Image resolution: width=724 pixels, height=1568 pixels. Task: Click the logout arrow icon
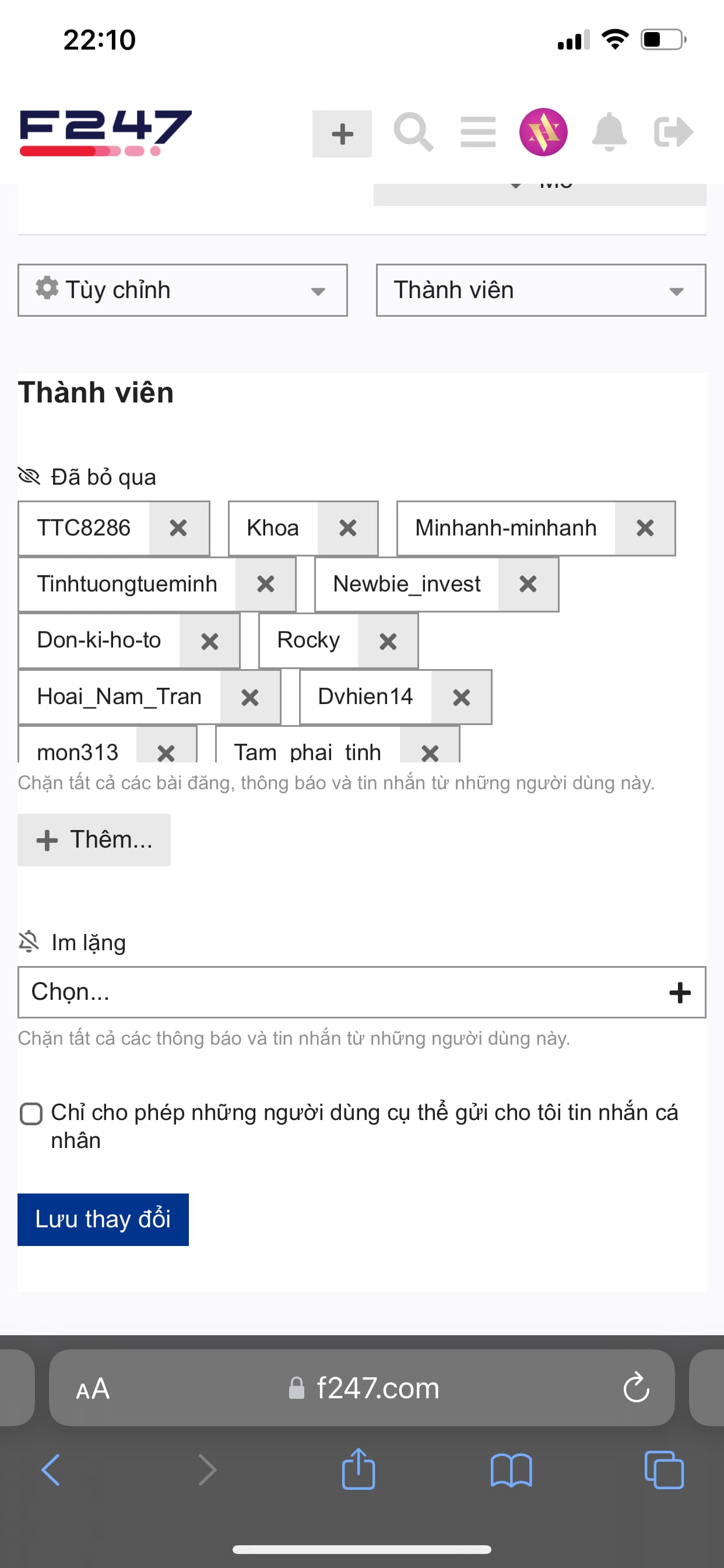pyautogui.click(x=673, y=132)
